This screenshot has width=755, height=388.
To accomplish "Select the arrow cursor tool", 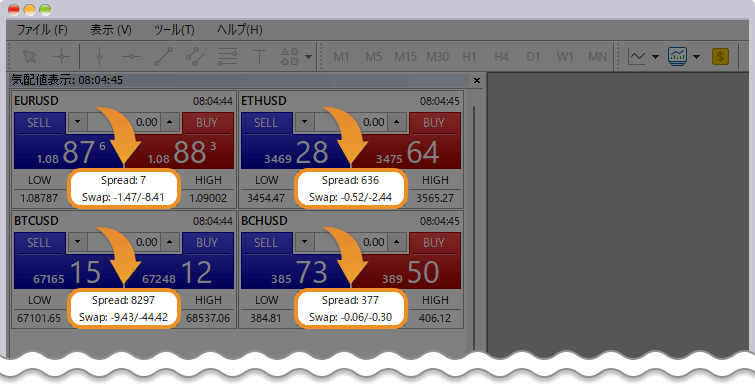I will [29, 57].
